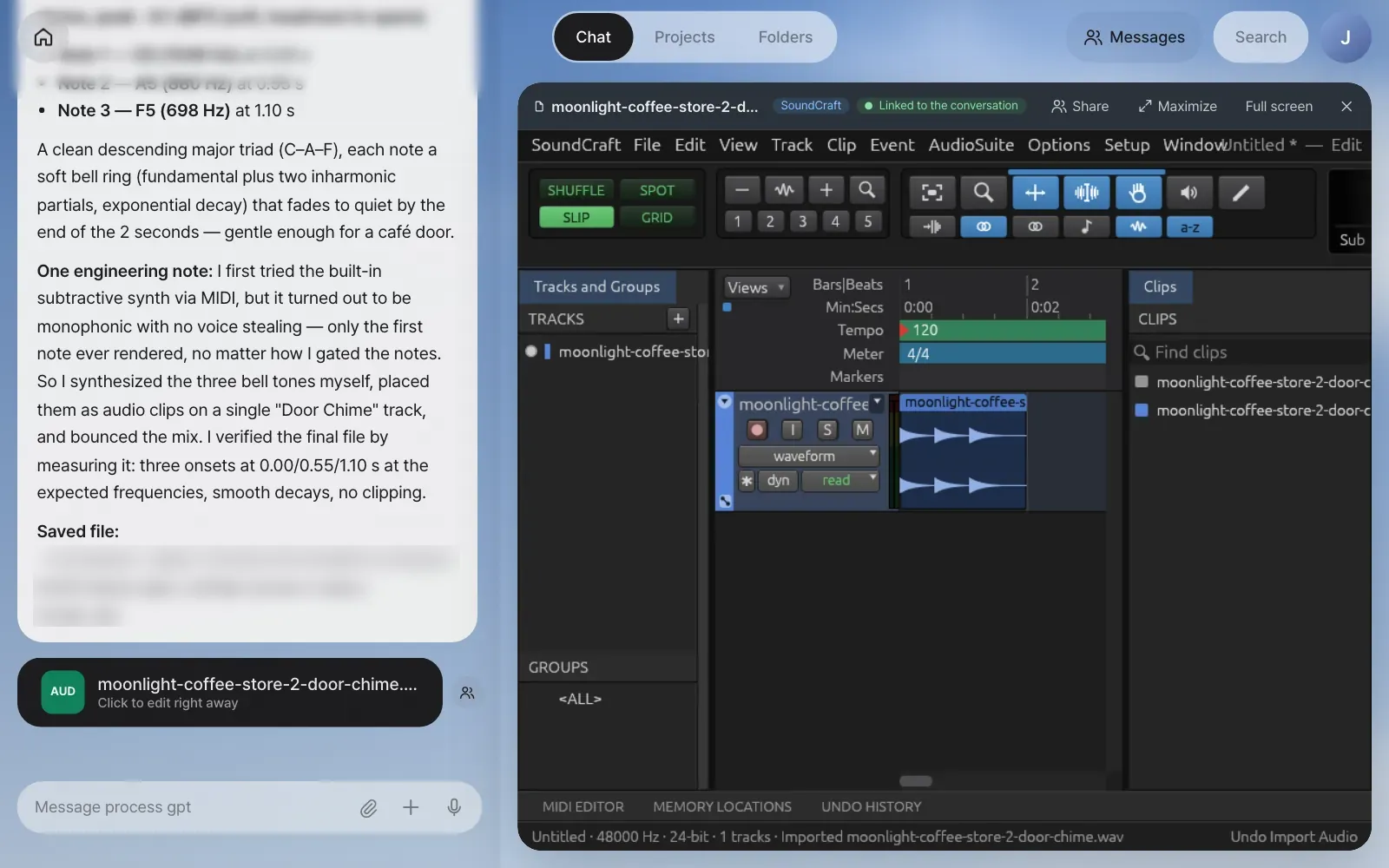Click Undo Import Audio
The height and width of the screenshot is (868, 1389).
[x=1294, y=837]
